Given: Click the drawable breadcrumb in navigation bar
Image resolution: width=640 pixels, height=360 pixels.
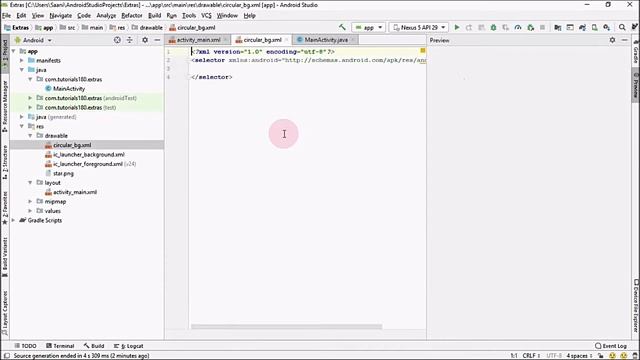Looking at the screenshot, I should (147, 27).
